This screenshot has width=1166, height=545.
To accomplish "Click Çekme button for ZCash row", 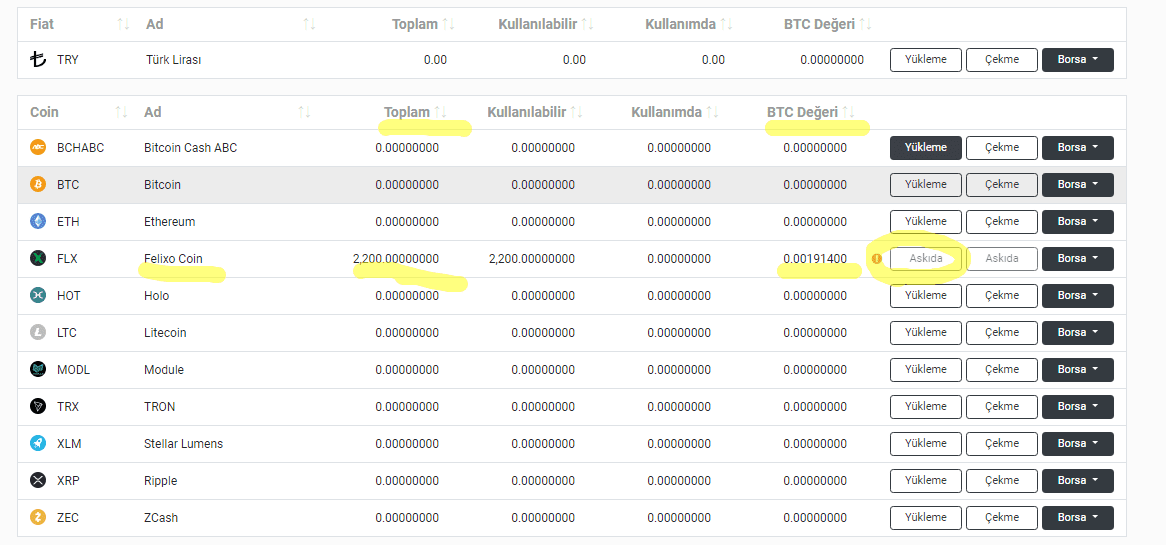I will coord(1002,517).
